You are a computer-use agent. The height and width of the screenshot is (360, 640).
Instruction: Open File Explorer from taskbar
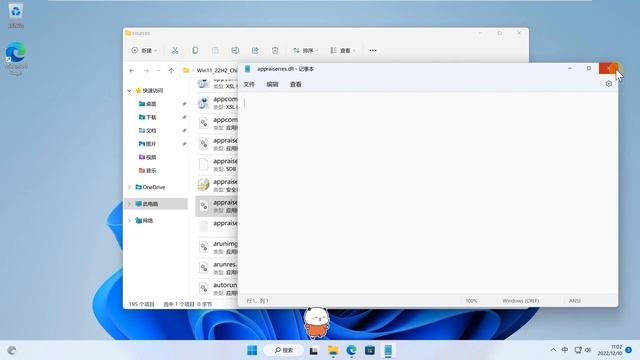pos(333,350)
